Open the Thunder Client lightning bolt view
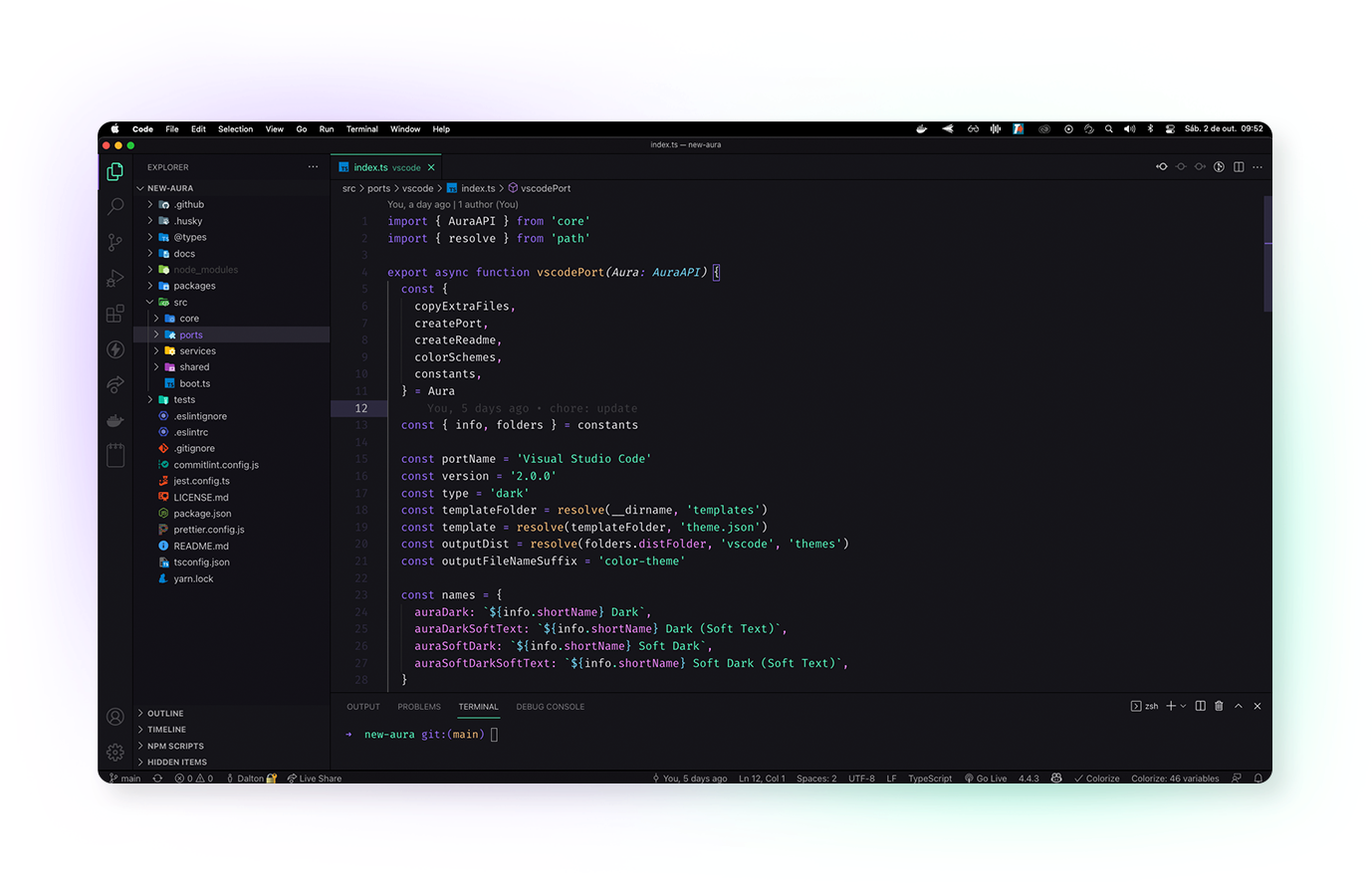 [115, 349]
